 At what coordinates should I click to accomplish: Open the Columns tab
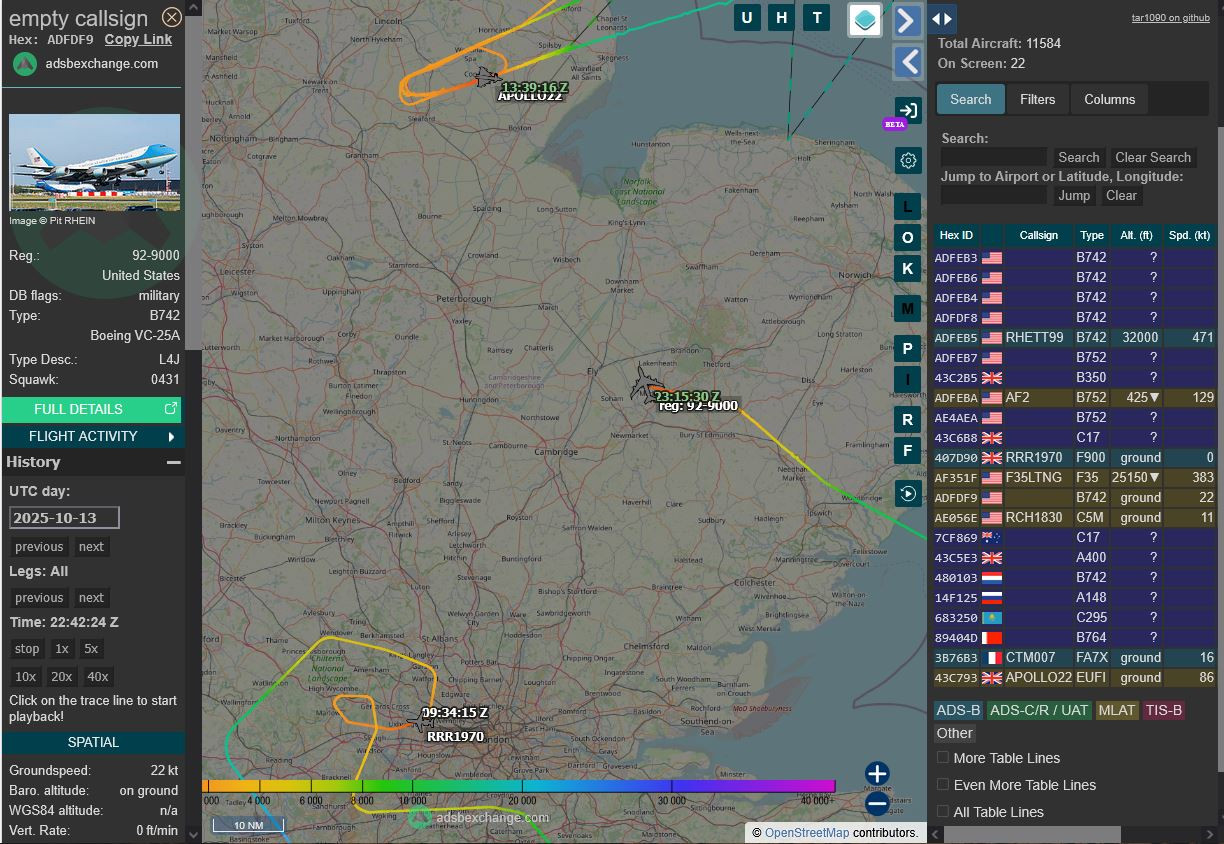coord(1109,99)
